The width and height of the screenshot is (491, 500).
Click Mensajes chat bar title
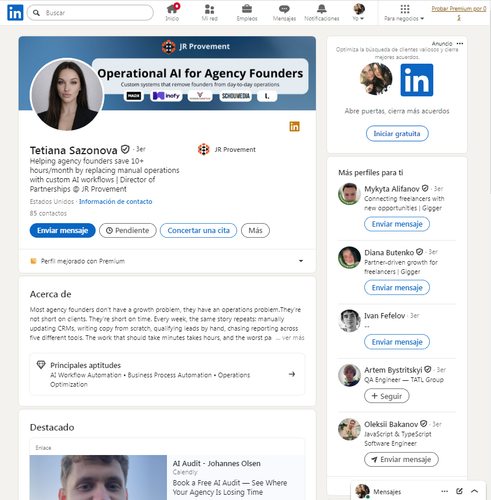[387, 492]
